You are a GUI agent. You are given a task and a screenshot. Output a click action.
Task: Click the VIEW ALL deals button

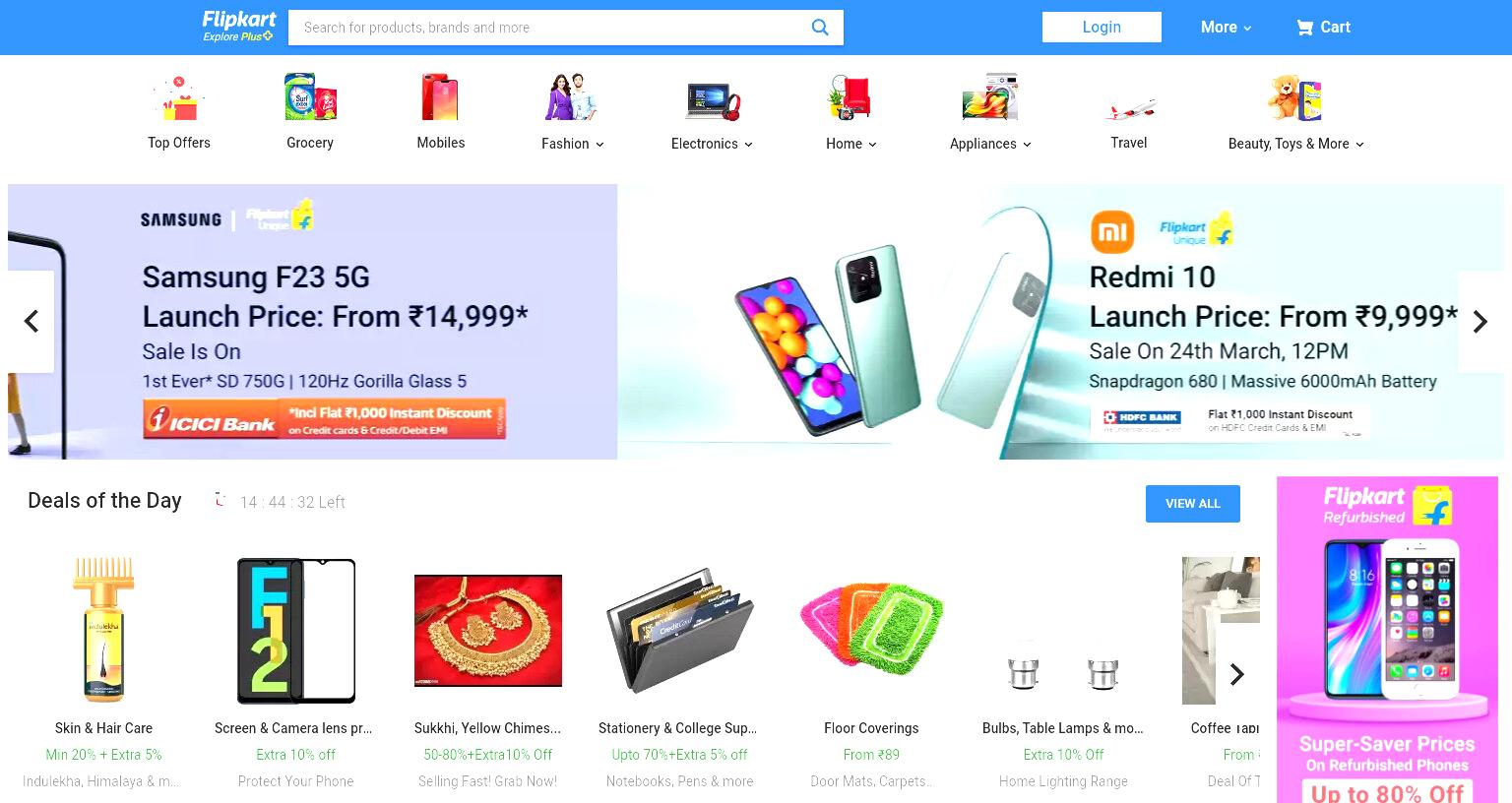point(1193,504)
